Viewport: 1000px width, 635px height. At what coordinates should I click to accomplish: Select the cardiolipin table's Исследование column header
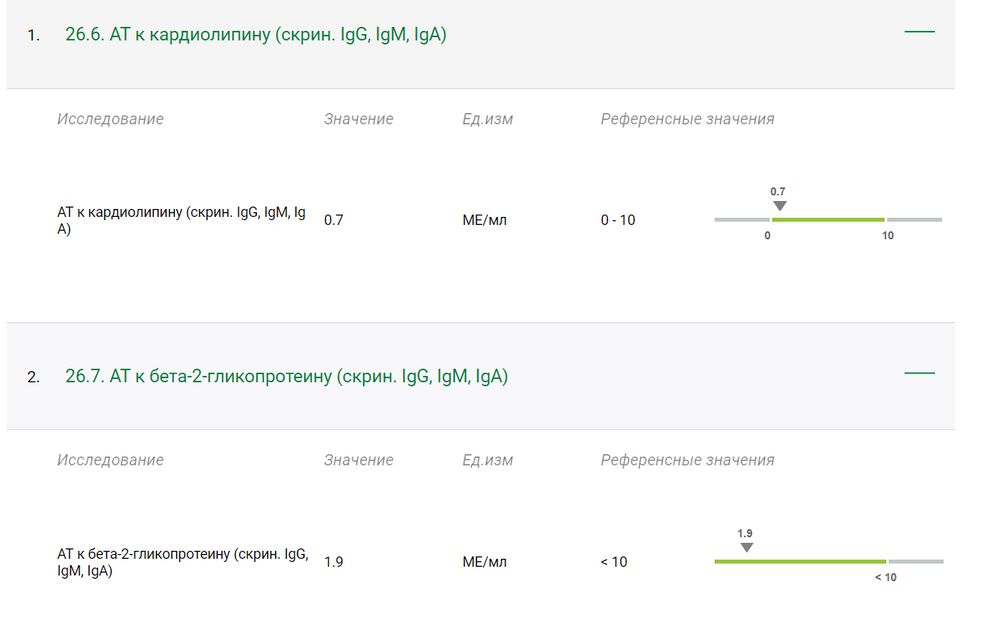tap(110, 119)
